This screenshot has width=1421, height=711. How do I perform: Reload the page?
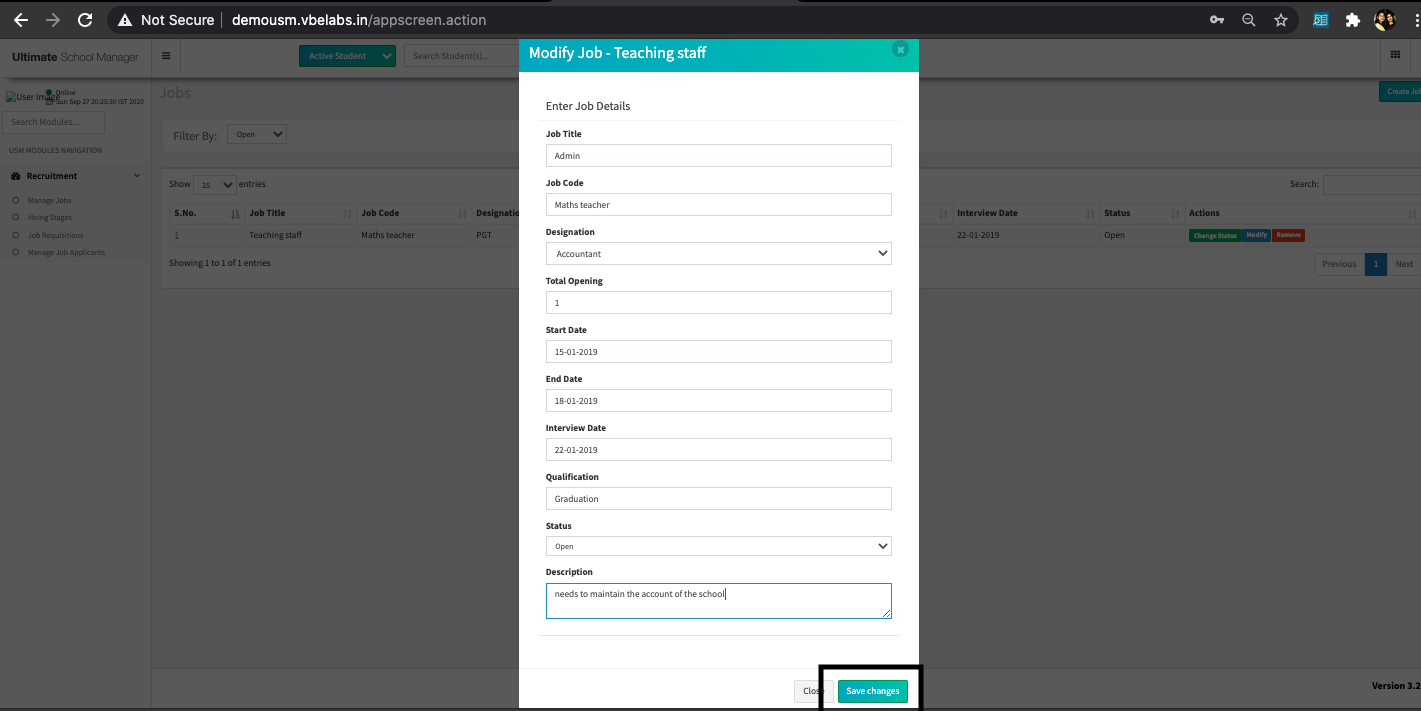85,19
